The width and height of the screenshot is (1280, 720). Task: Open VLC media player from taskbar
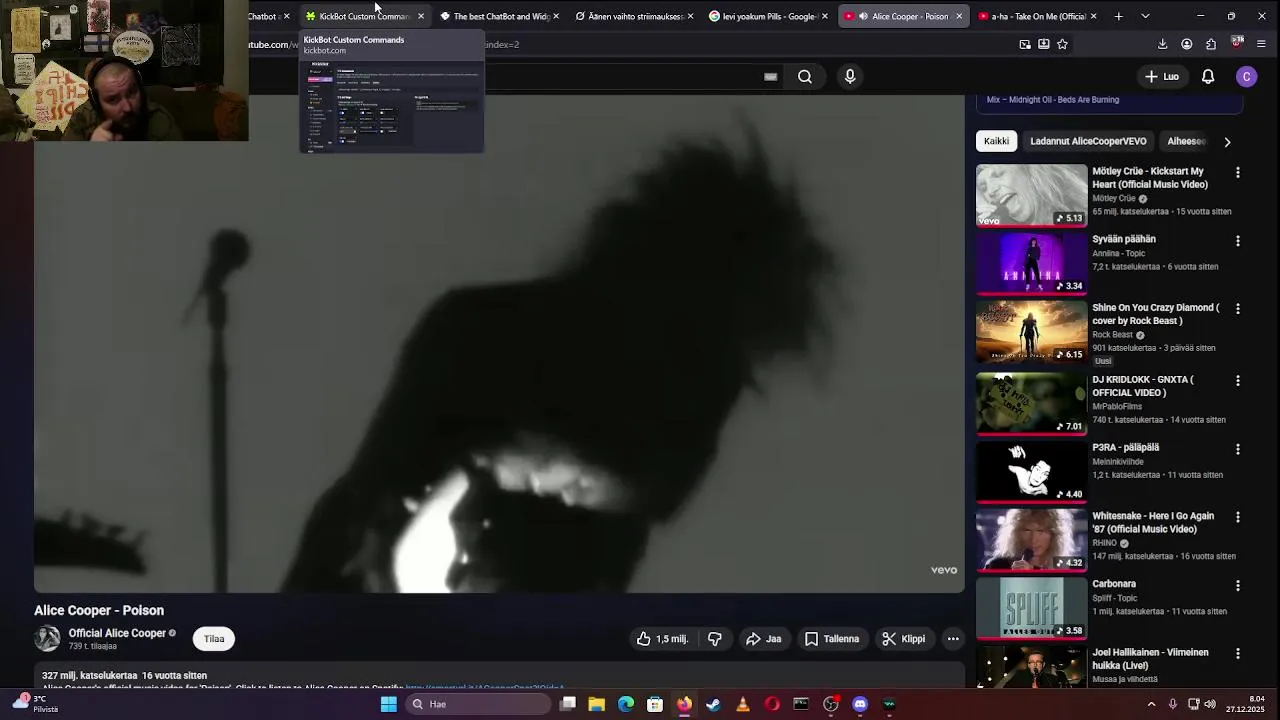[742, 704]
